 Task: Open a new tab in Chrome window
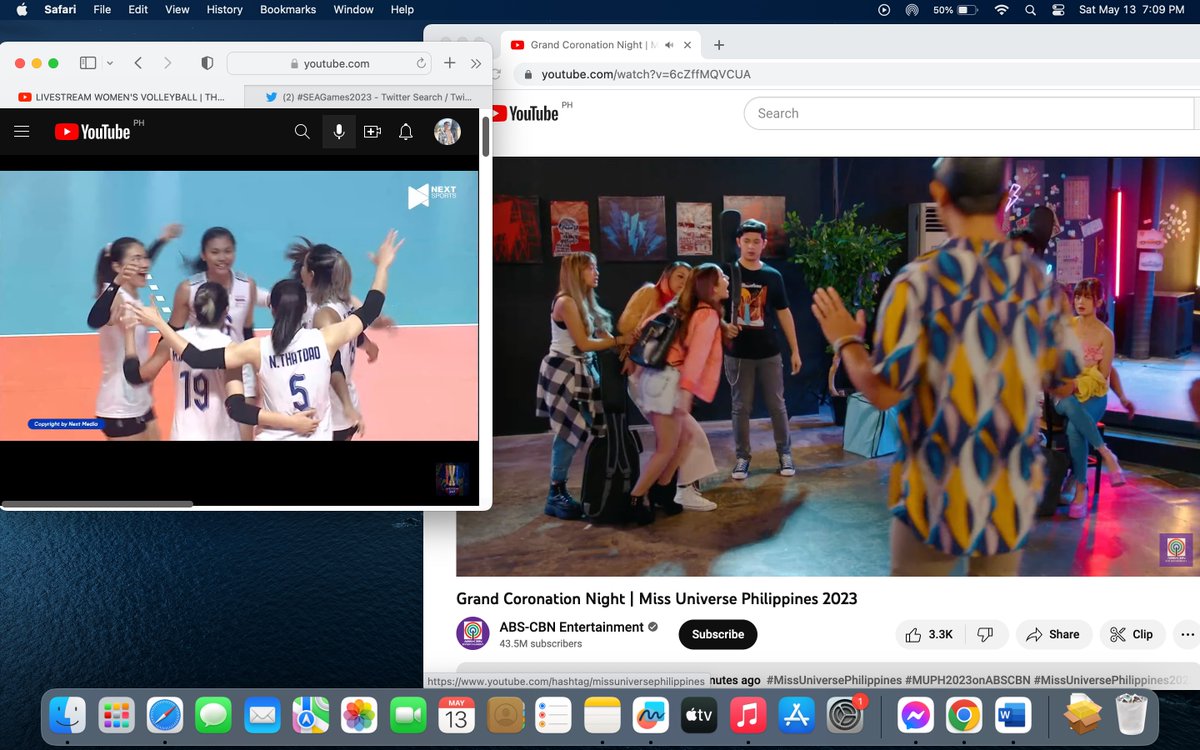point(719,45)
